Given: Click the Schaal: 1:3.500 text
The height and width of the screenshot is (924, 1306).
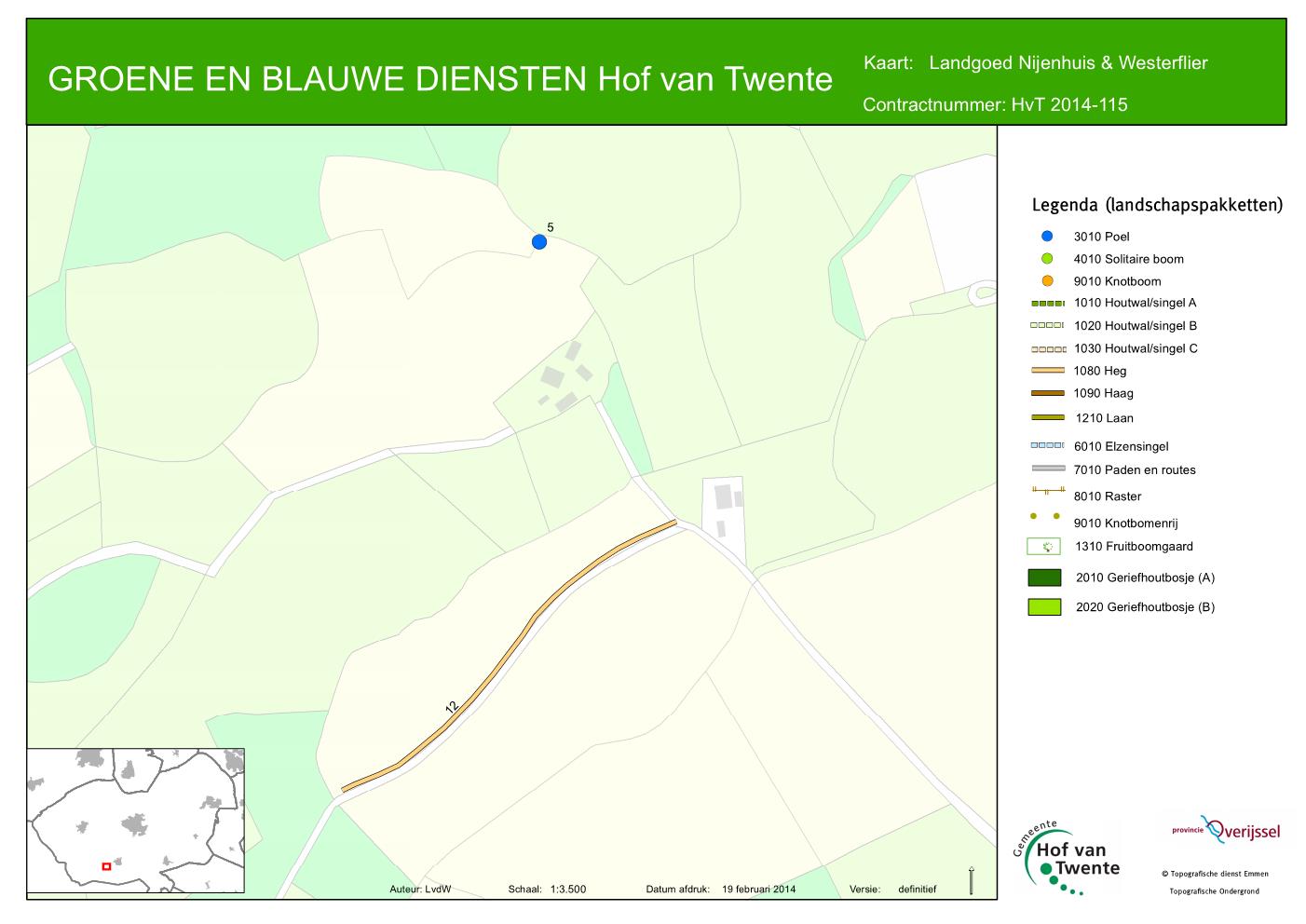Looking at the screenshot, I should coord(547,890).
